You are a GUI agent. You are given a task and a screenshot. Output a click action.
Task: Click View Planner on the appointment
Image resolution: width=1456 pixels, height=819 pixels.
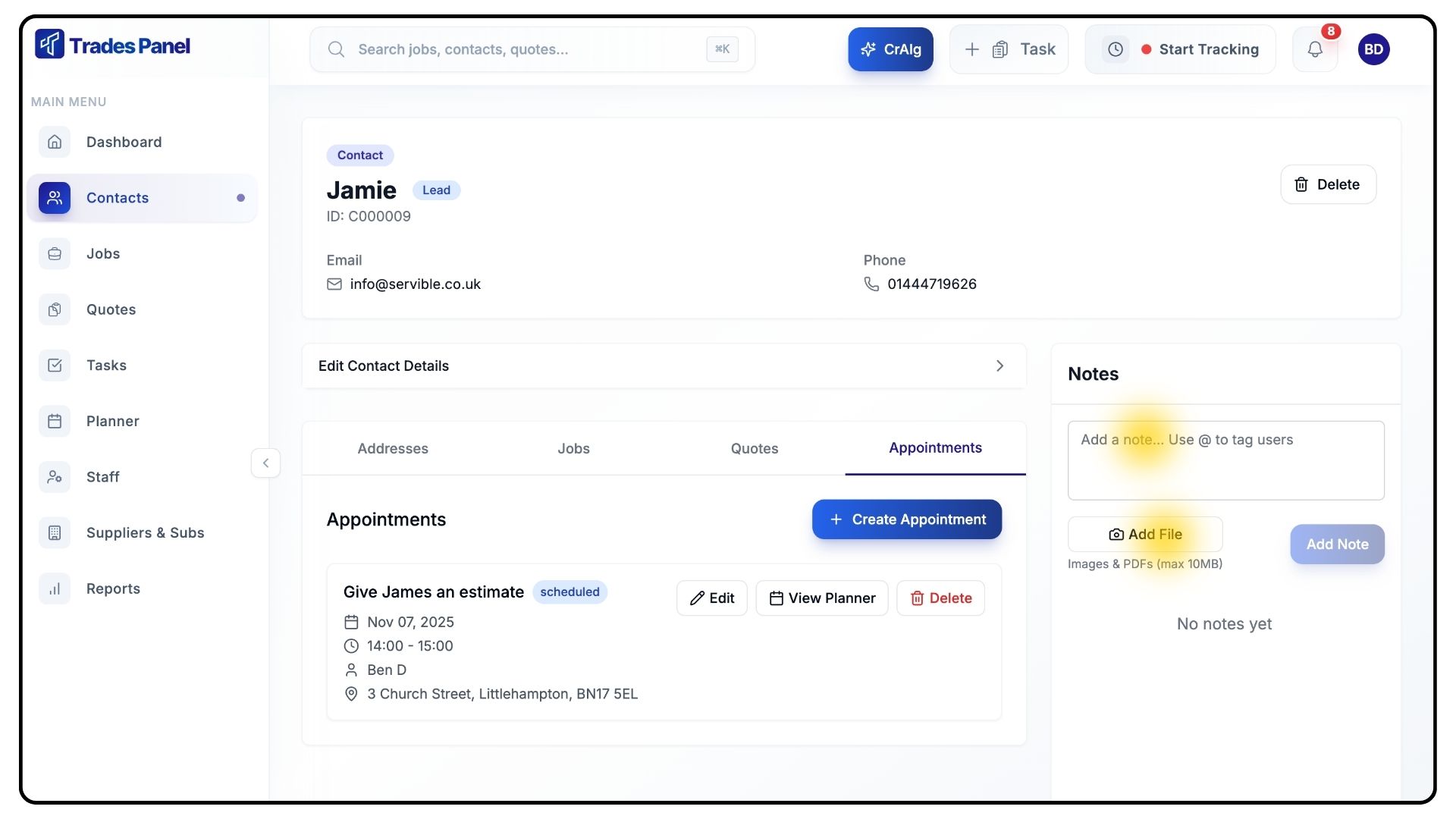tap(822, 598)
